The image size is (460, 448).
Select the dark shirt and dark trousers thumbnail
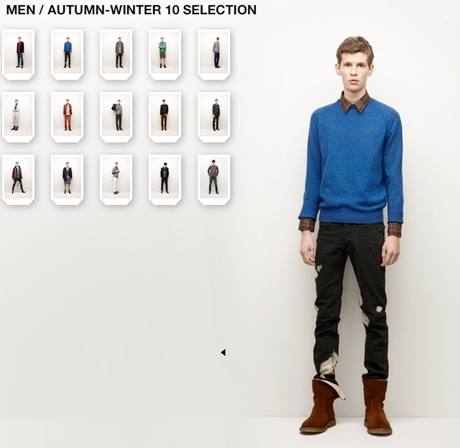[x=214, y=117]
